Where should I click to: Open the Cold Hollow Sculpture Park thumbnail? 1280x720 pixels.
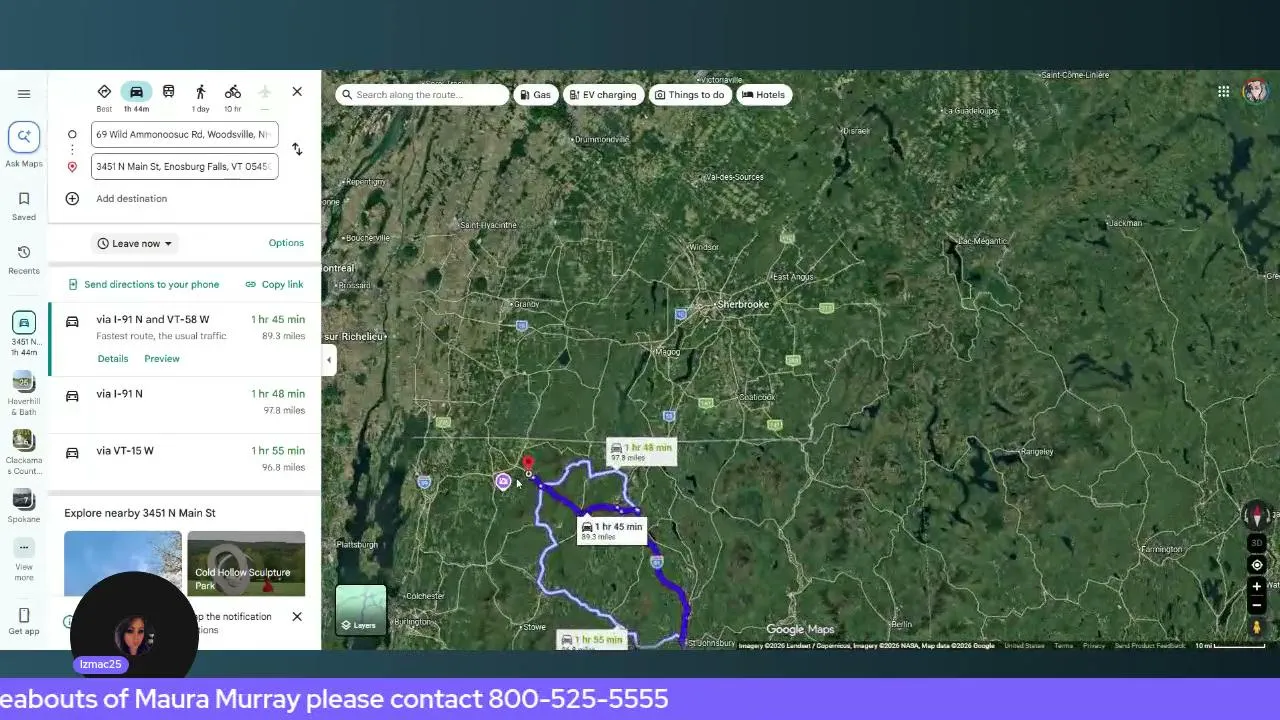pyautogui.click(x=246, y=563)
